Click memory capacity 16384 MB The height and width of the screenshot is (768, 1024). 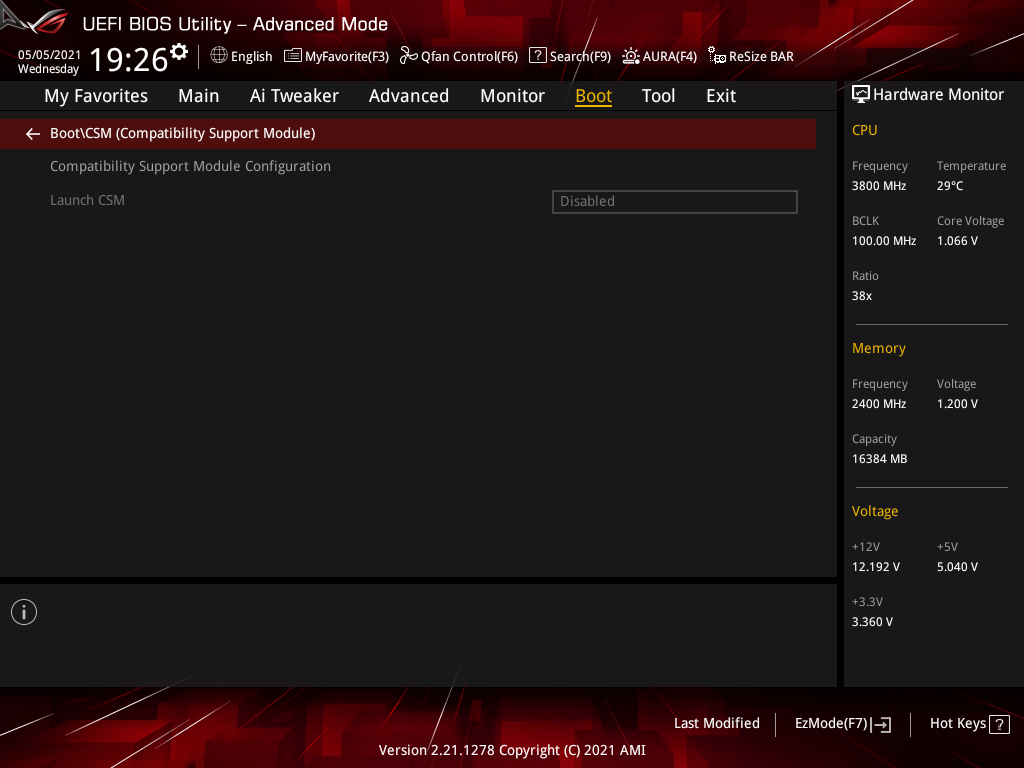880,459
